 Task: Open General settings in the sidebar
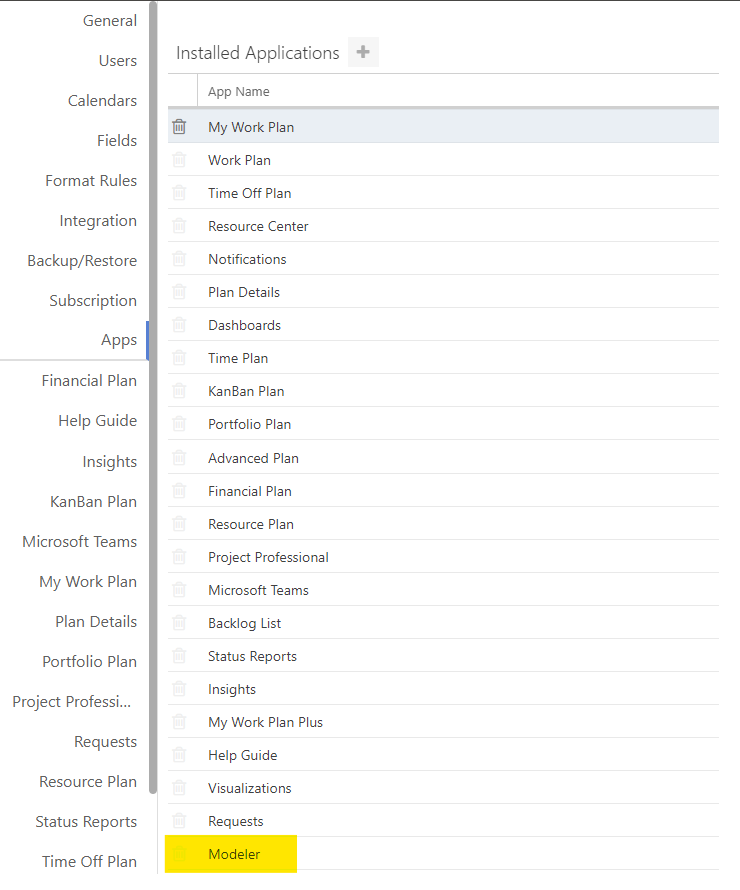point(110,20)
